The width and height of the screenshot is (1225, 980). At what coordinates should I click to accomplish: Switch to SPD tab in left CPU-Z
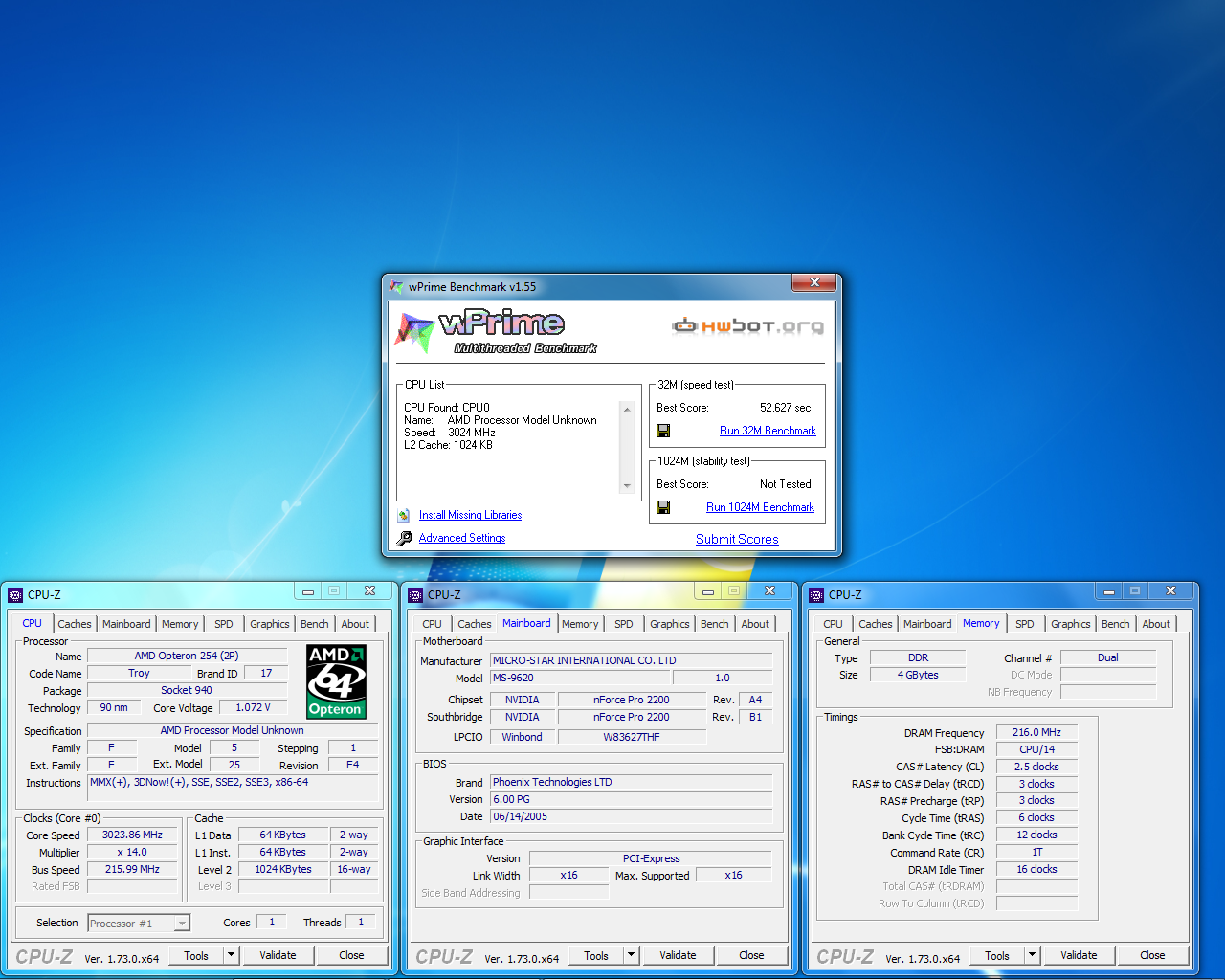(224, 624)
